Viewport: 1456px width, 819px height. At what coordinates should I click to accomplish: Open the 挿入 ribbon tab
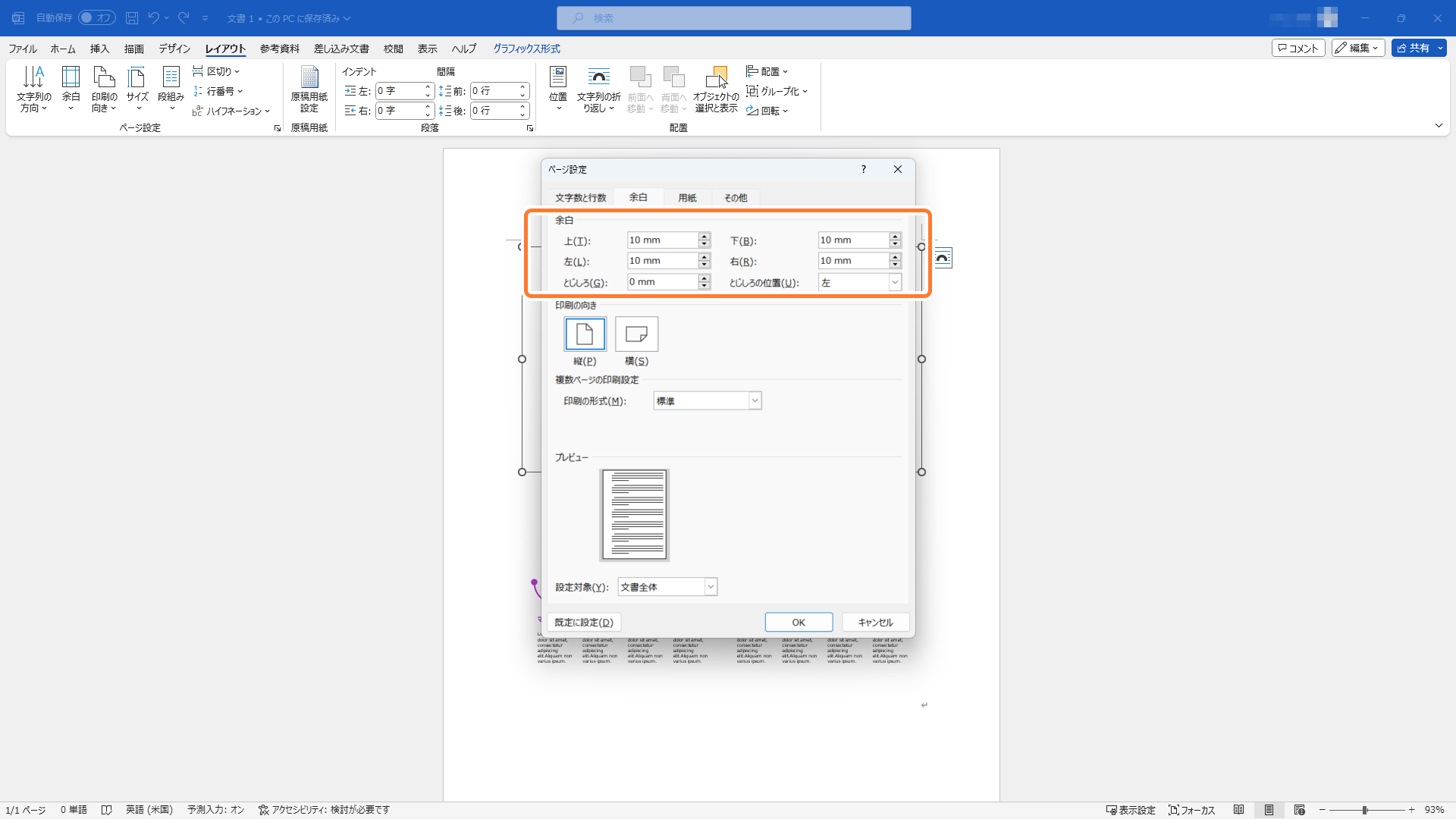click(x=99, y=48)
